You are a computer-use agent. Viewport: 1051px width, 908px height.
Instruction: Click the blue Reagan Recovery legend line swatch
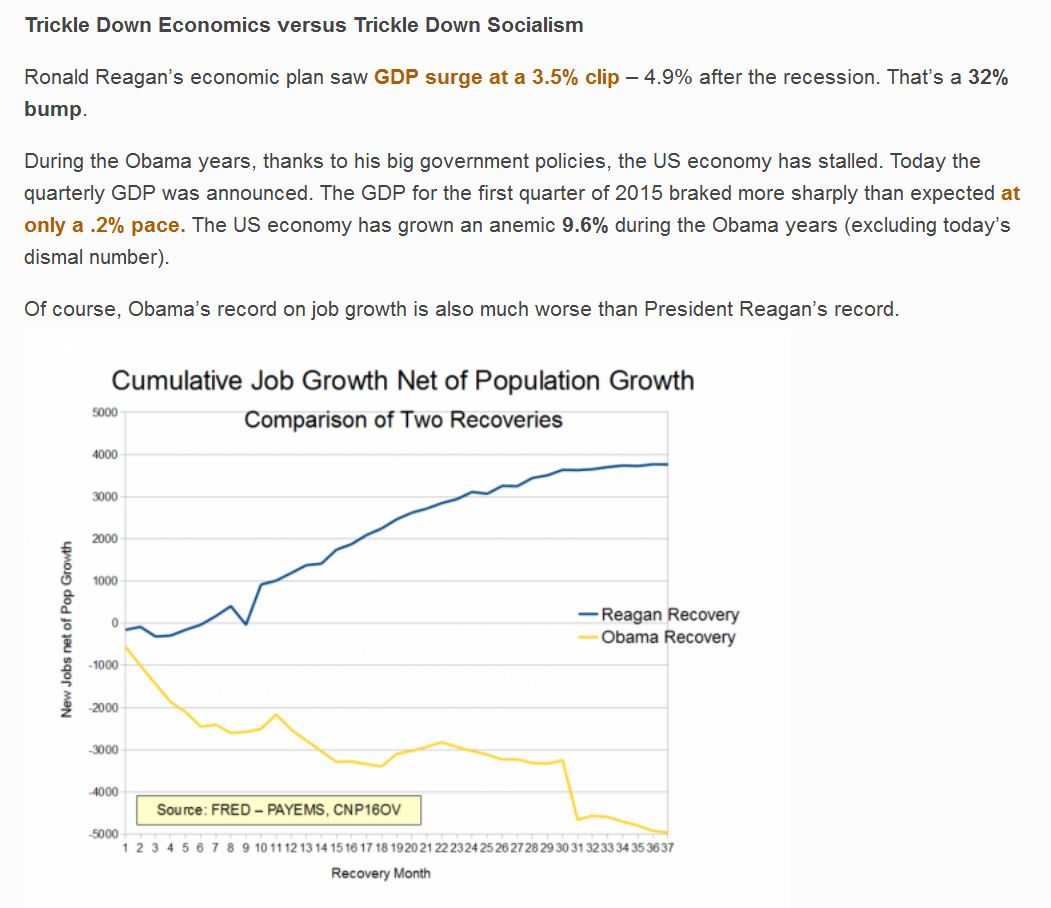(x=588, y=614)
